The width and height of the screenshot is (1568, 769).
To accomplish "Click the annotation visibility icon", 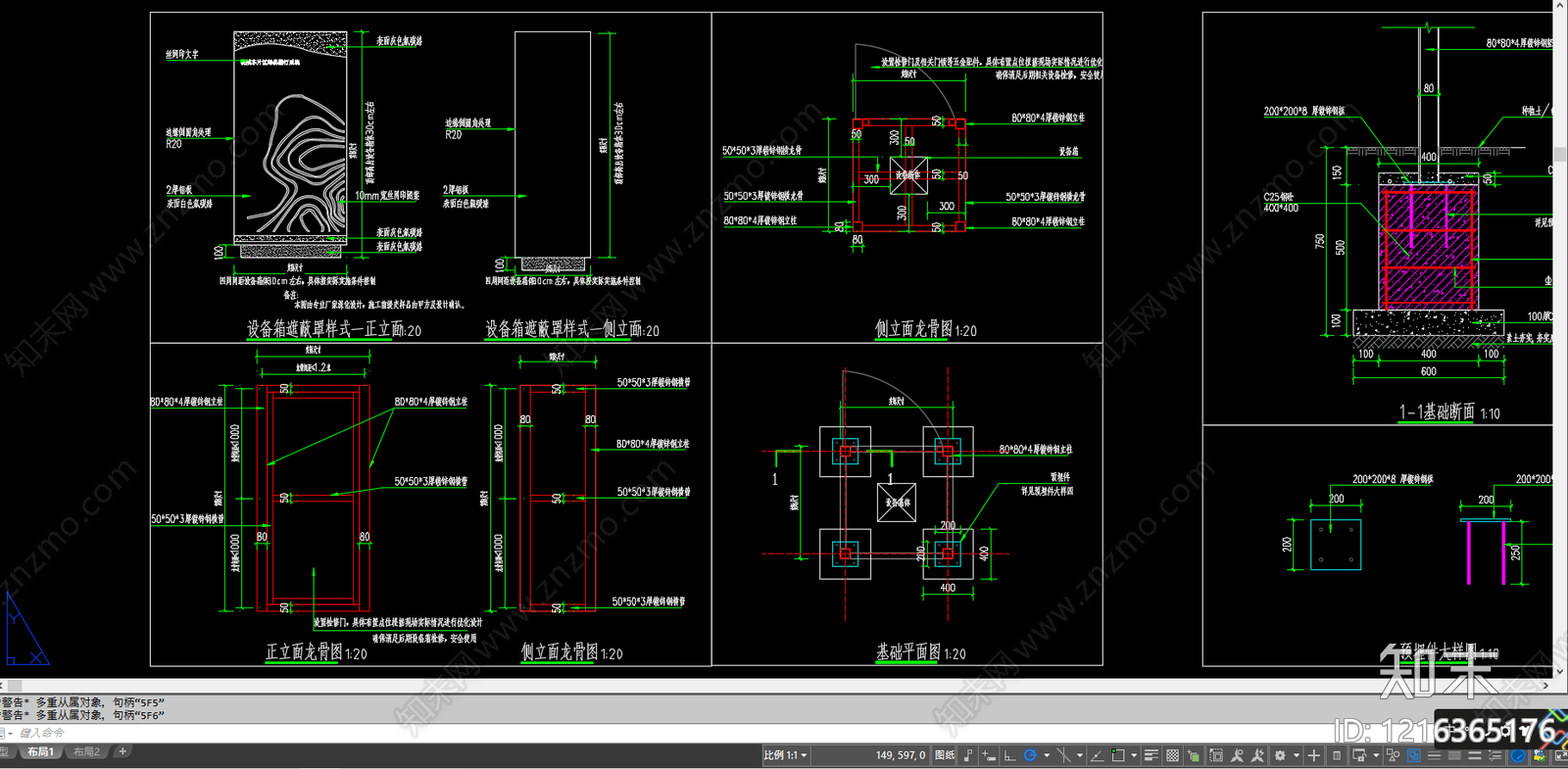I will [1237, 755].
